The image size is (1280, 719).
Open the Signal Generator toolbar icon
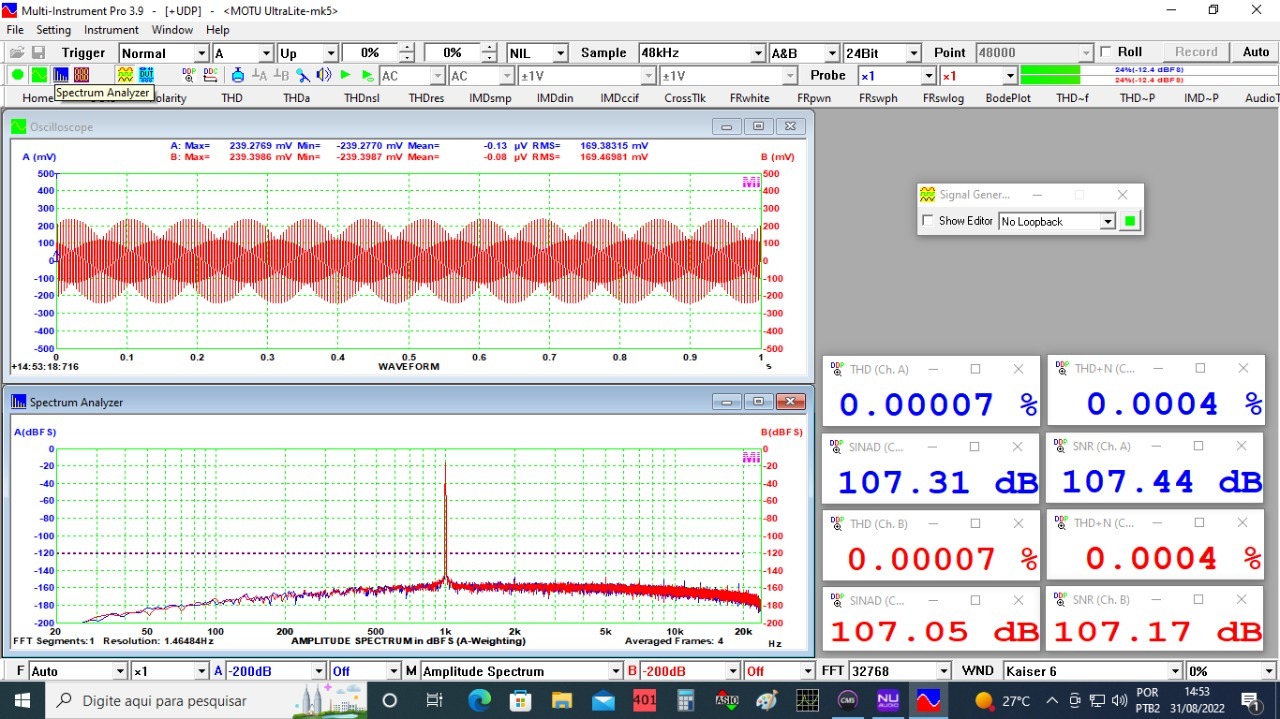[125, 75]
